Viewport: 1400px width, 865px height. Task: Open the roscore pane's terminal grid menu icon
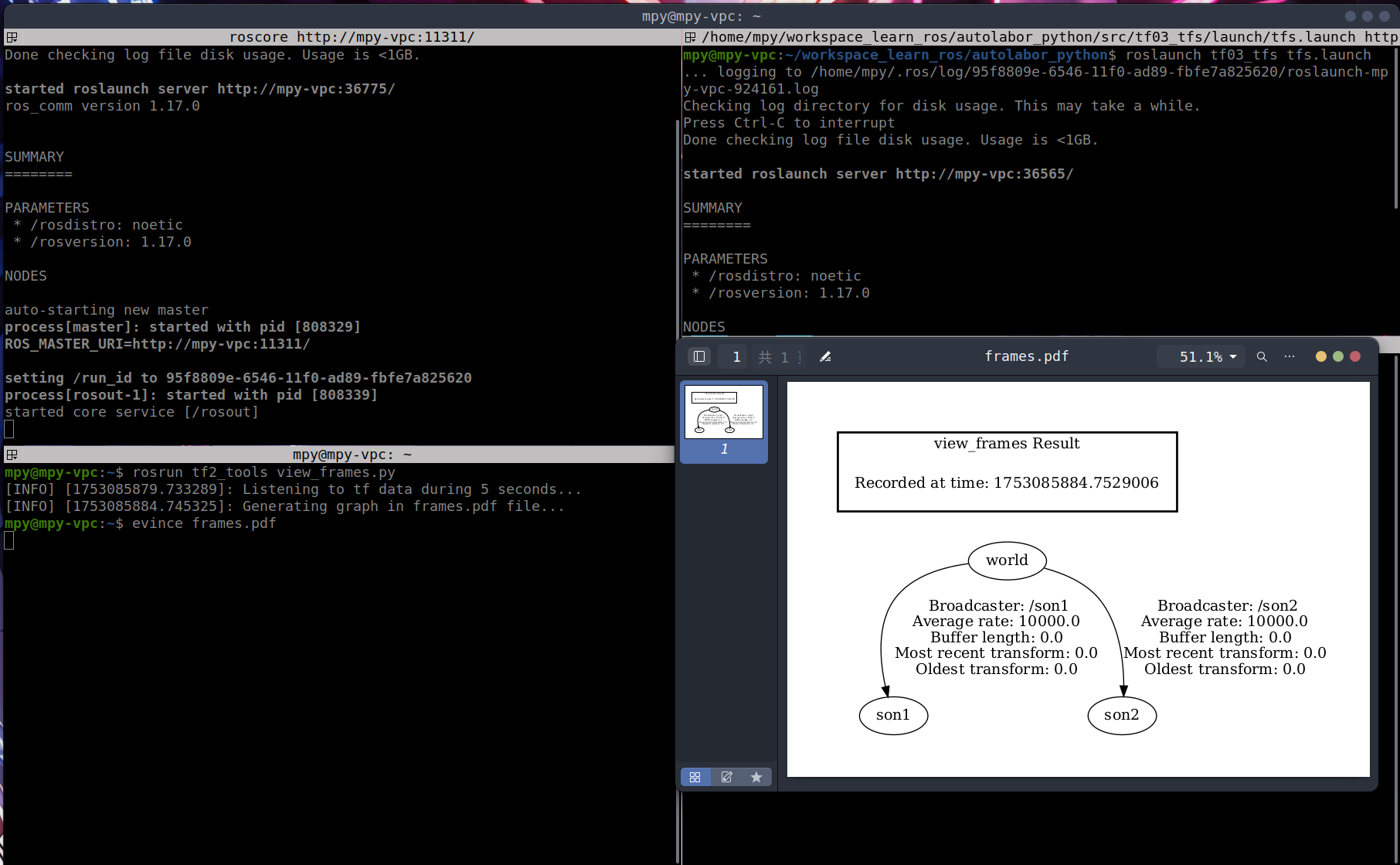pyautogui.click(x=12, y=37)
